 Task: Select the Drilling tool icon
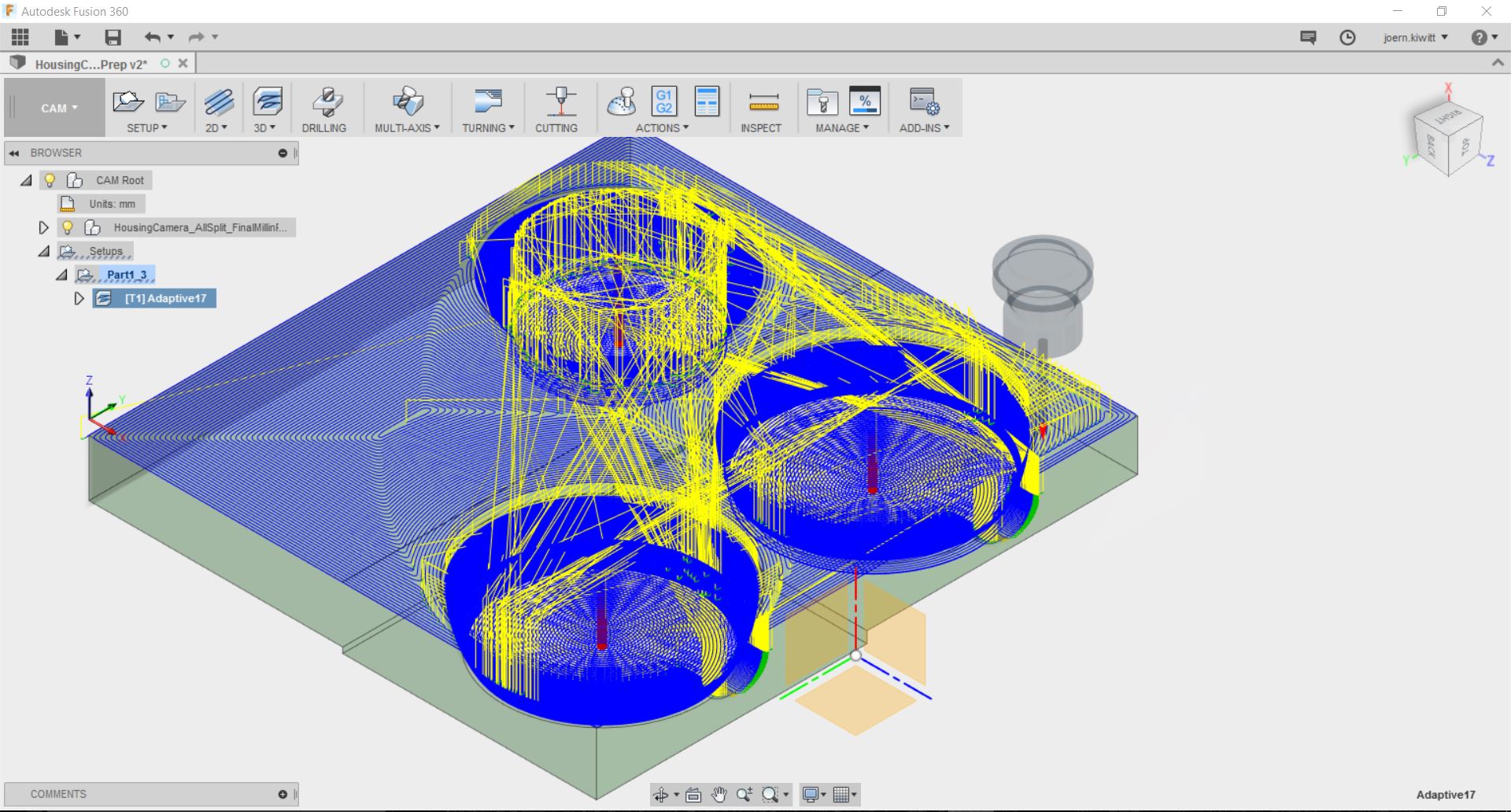[x=327, y=101]
